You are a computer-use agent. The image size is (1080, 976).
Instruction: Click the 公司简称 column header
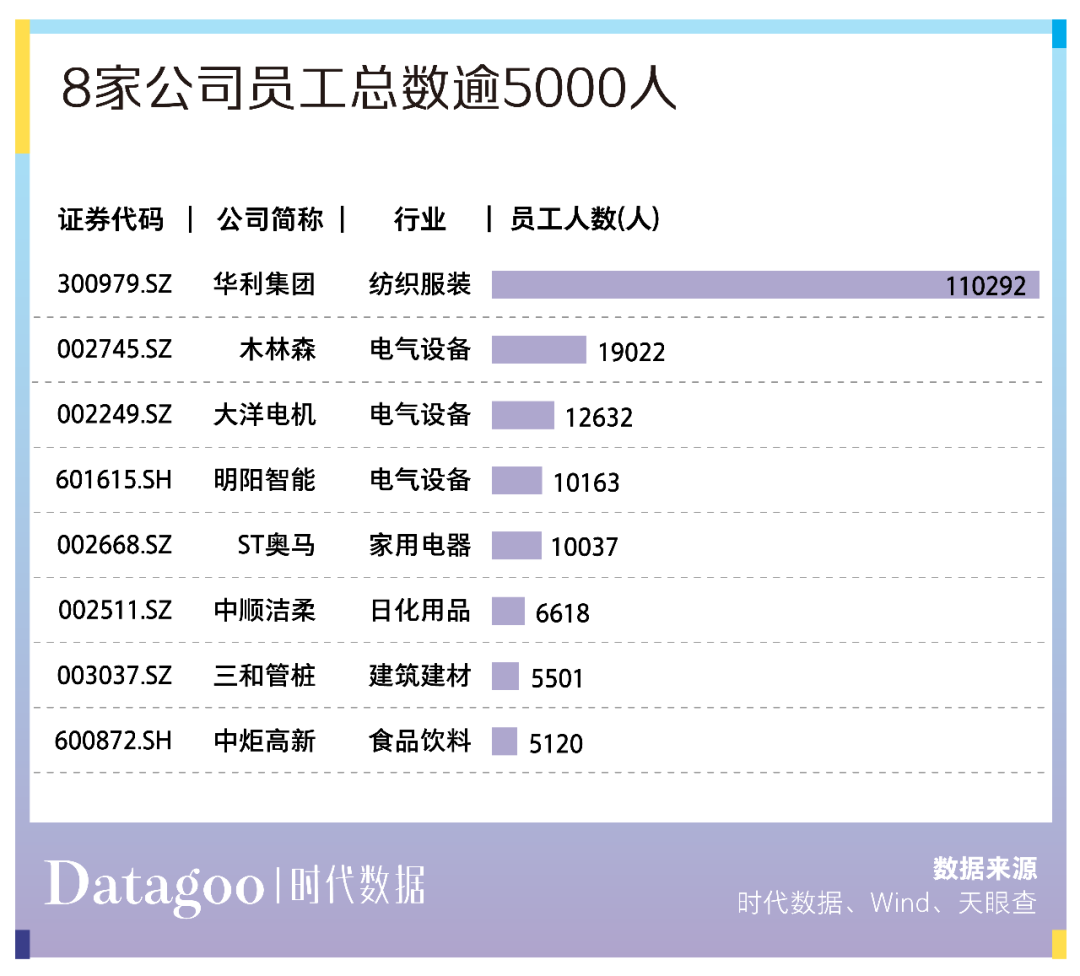pyautogui.click(x=270, y=220)
